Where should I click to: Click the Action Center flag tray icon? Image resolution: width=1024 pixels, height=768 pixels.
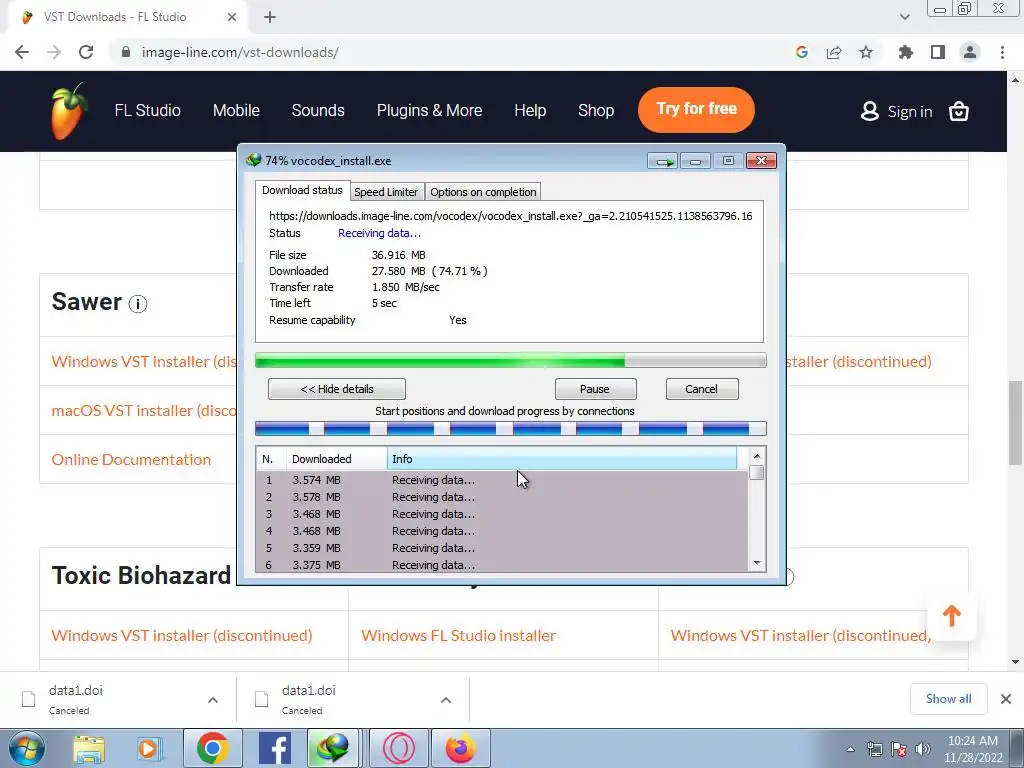[x=899, y=749]
